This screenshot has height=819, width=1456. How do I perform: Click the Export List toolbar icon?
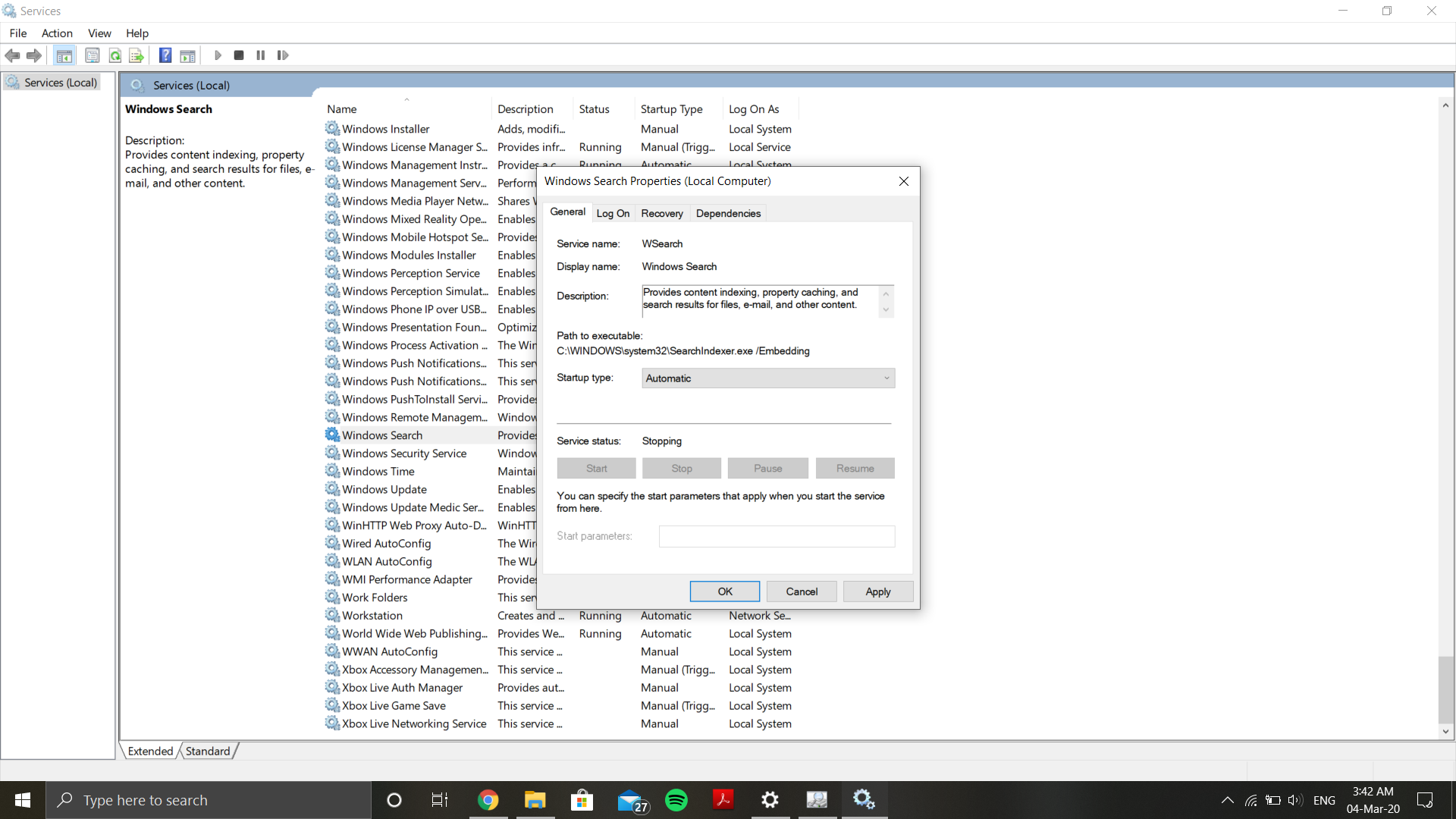(x=136, y=55)
